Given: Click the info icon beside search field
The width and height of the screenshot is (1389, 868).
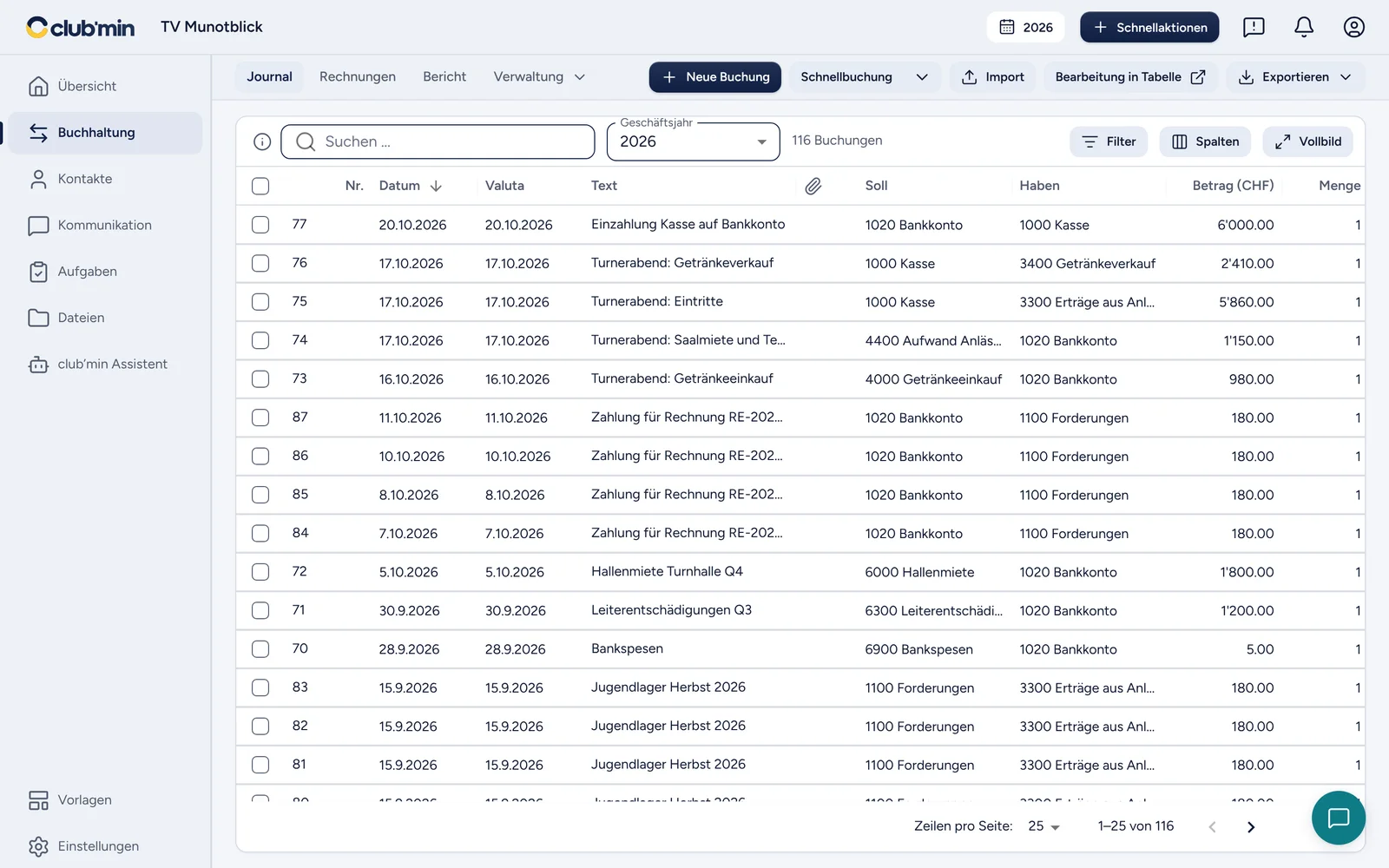Looking at the screenshot, I should (262, 141).
